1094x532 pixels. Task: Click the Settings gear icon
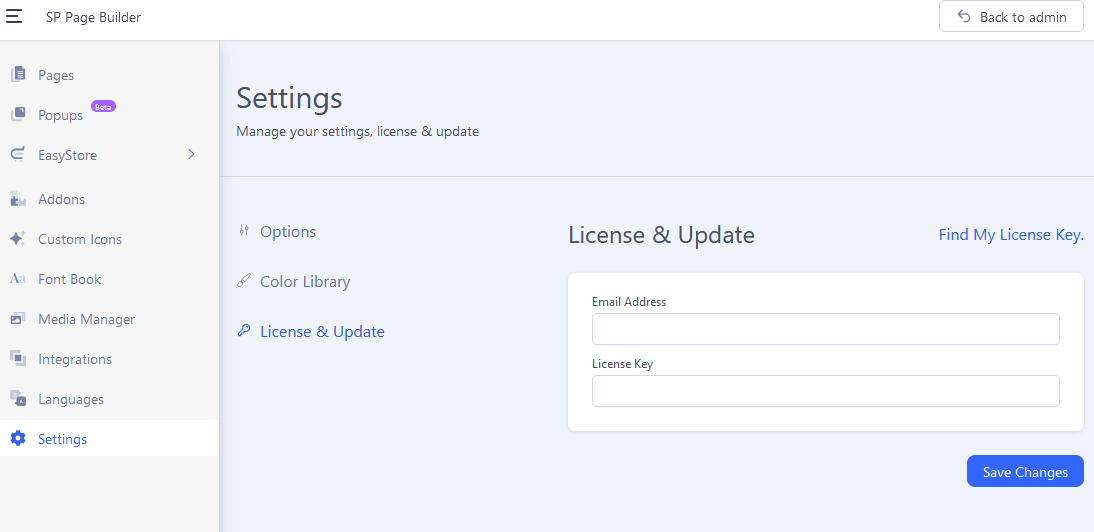tap(18, 439)
